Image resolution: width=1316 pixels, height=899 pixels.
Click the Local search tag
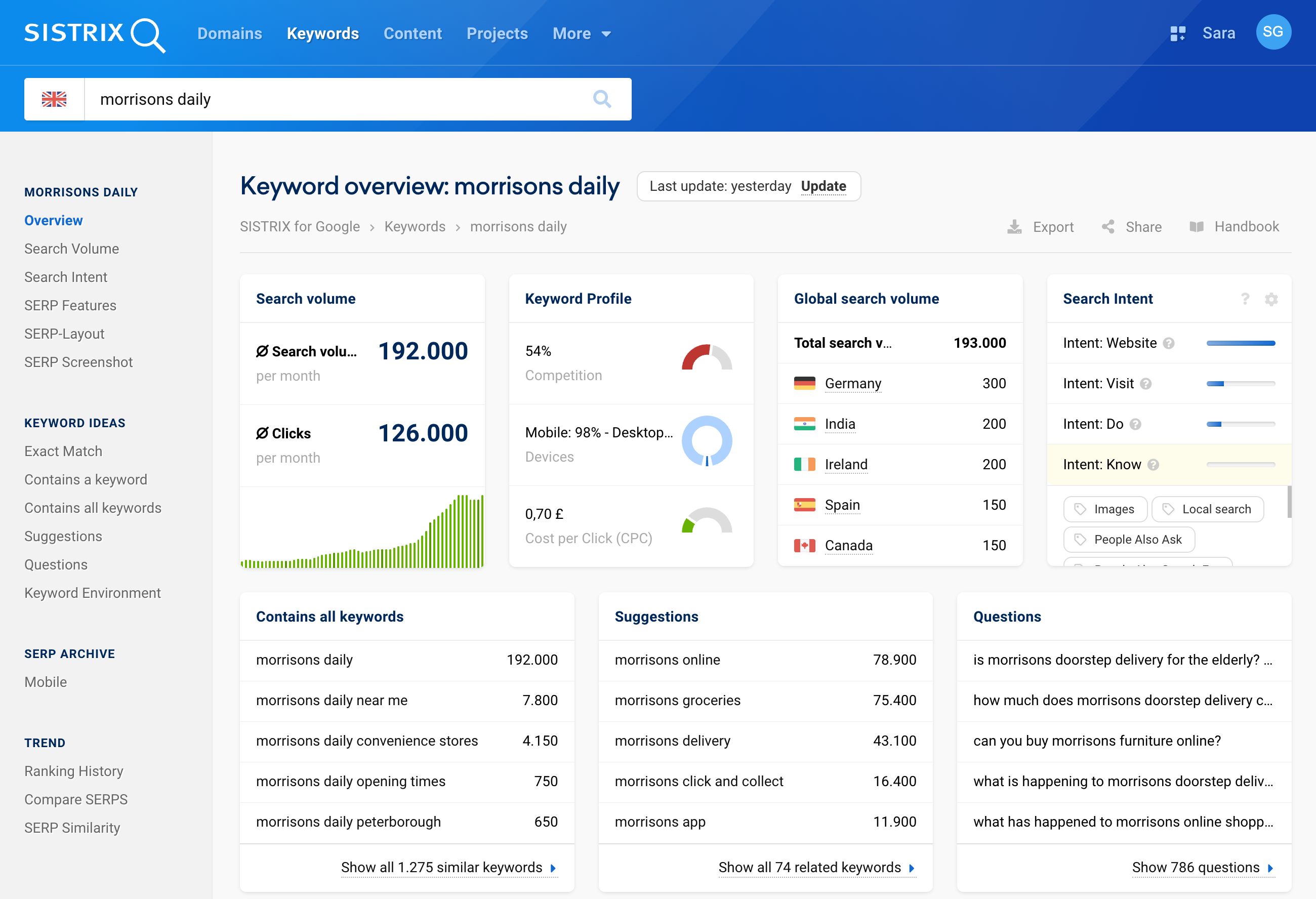1207,509
